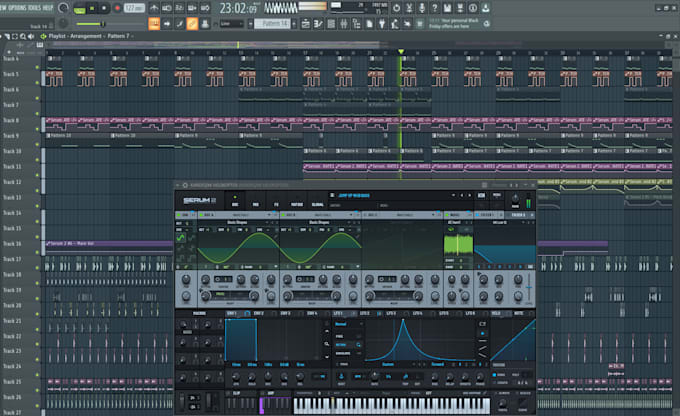Click the playlist speaker playback icon
The width and height of the screenshot is (680, 416).
31,36
